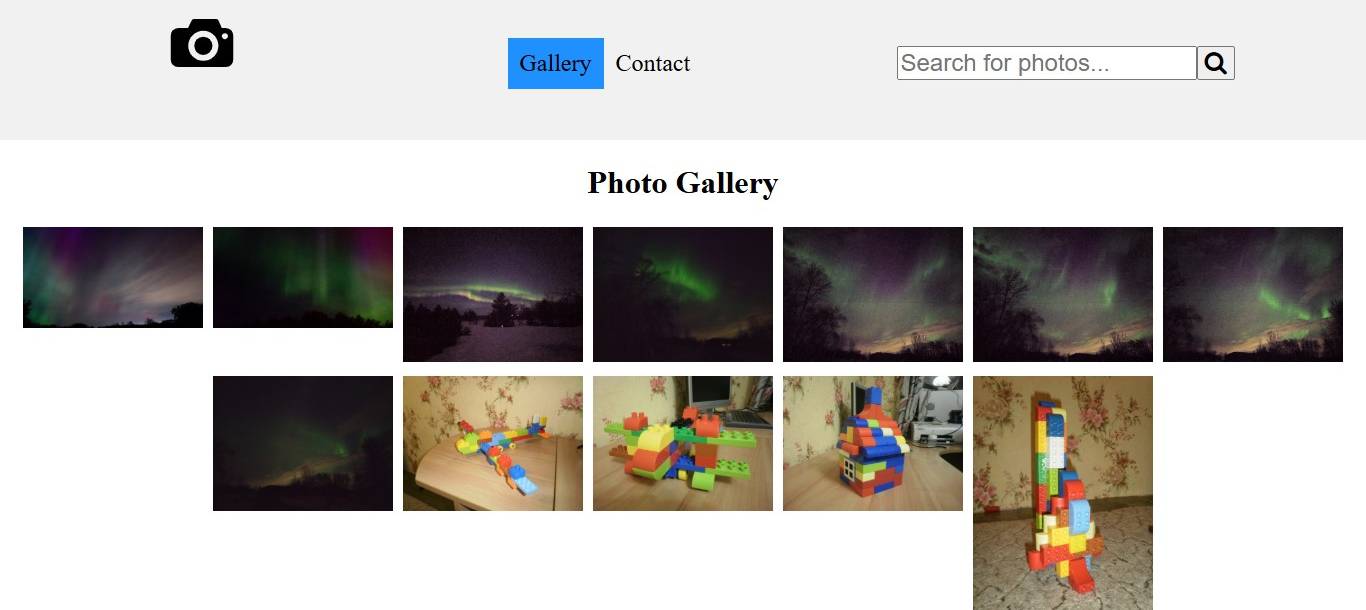Focus the Search for photos field
Viewport: 1366px width, 610px height.
(1047, 63)
